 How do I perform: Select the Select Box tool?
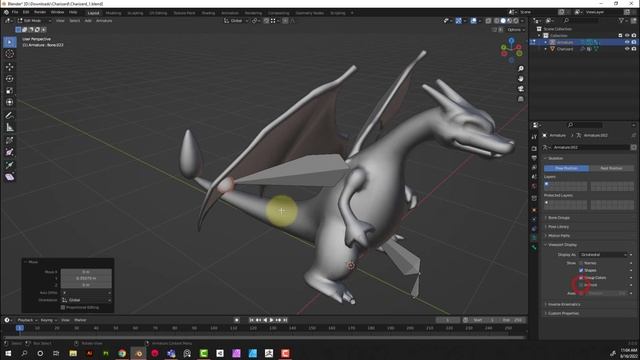pyautogui.click(x=10, y=42)
